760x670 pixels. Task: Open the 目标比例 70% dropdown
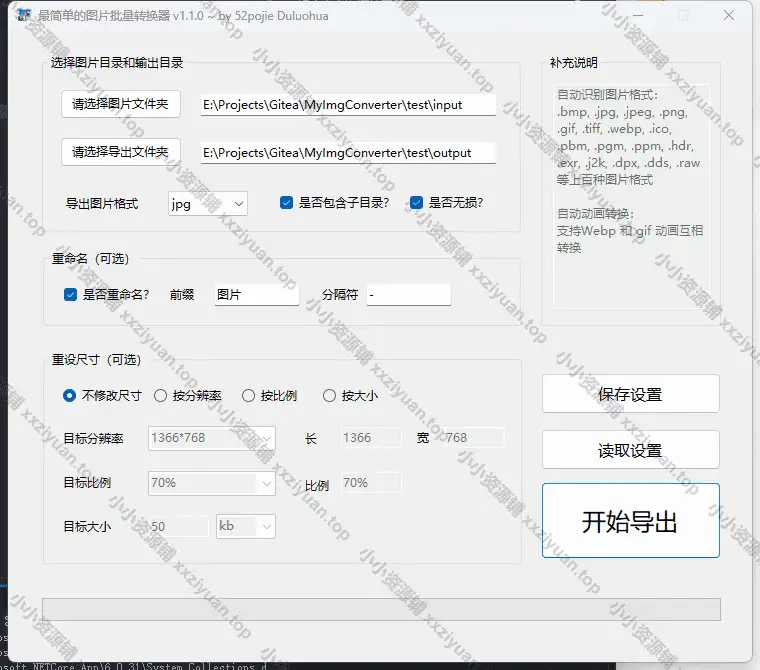[x=211, y=483]
